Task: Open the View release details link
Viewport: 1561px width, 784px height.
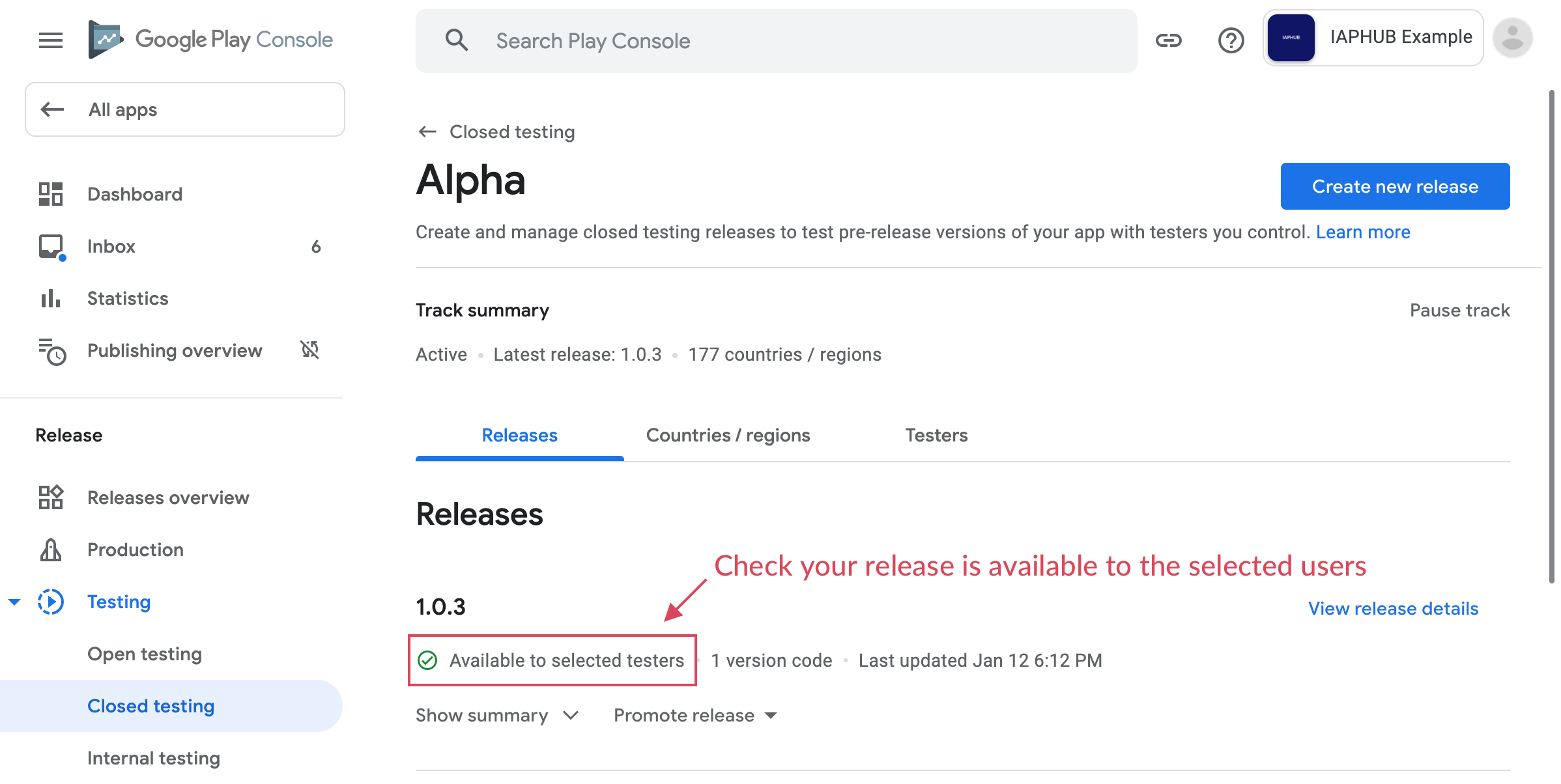Action: 1393,608
